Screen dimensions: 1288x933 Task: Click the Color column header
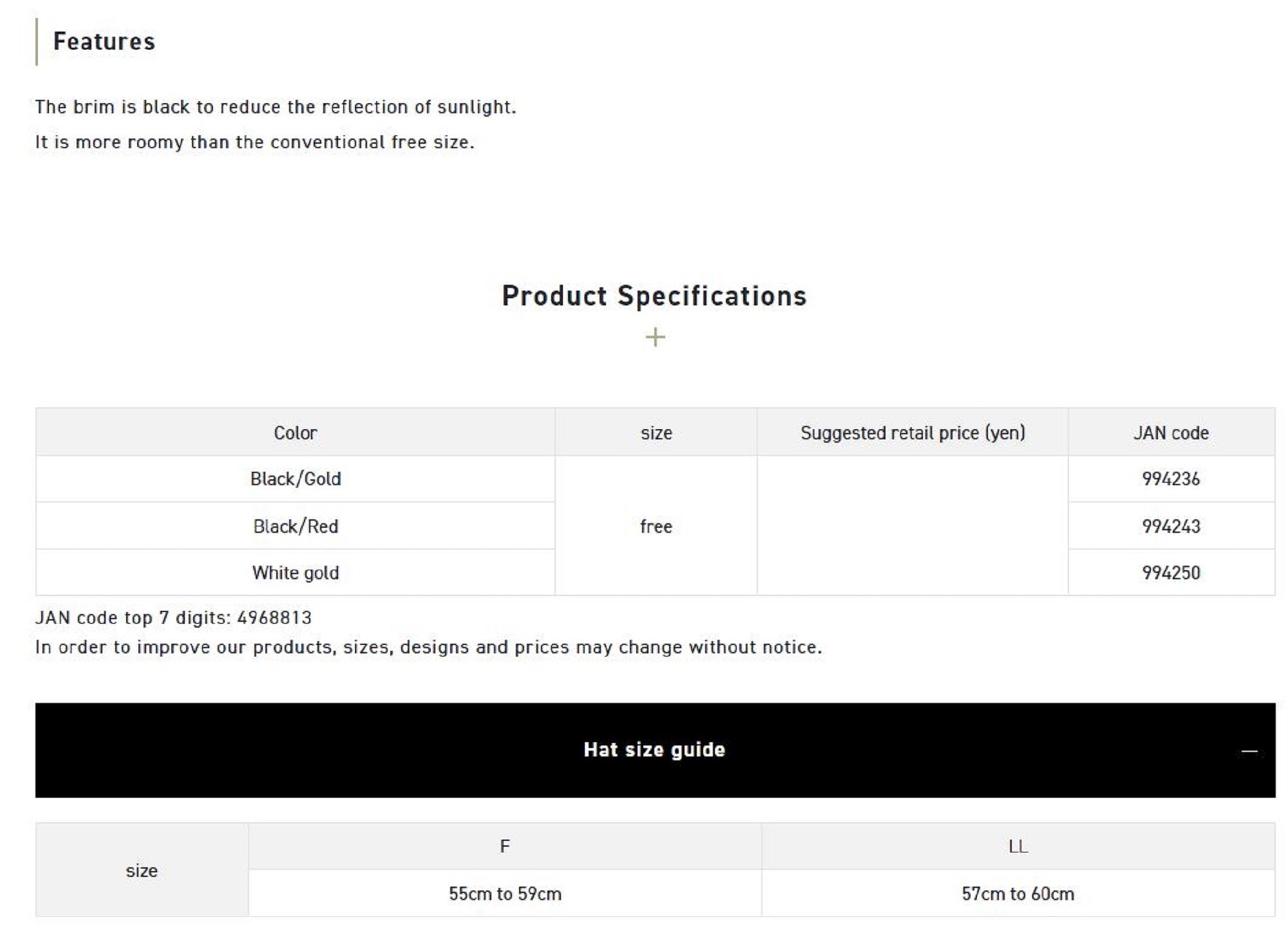pos(296,432)
